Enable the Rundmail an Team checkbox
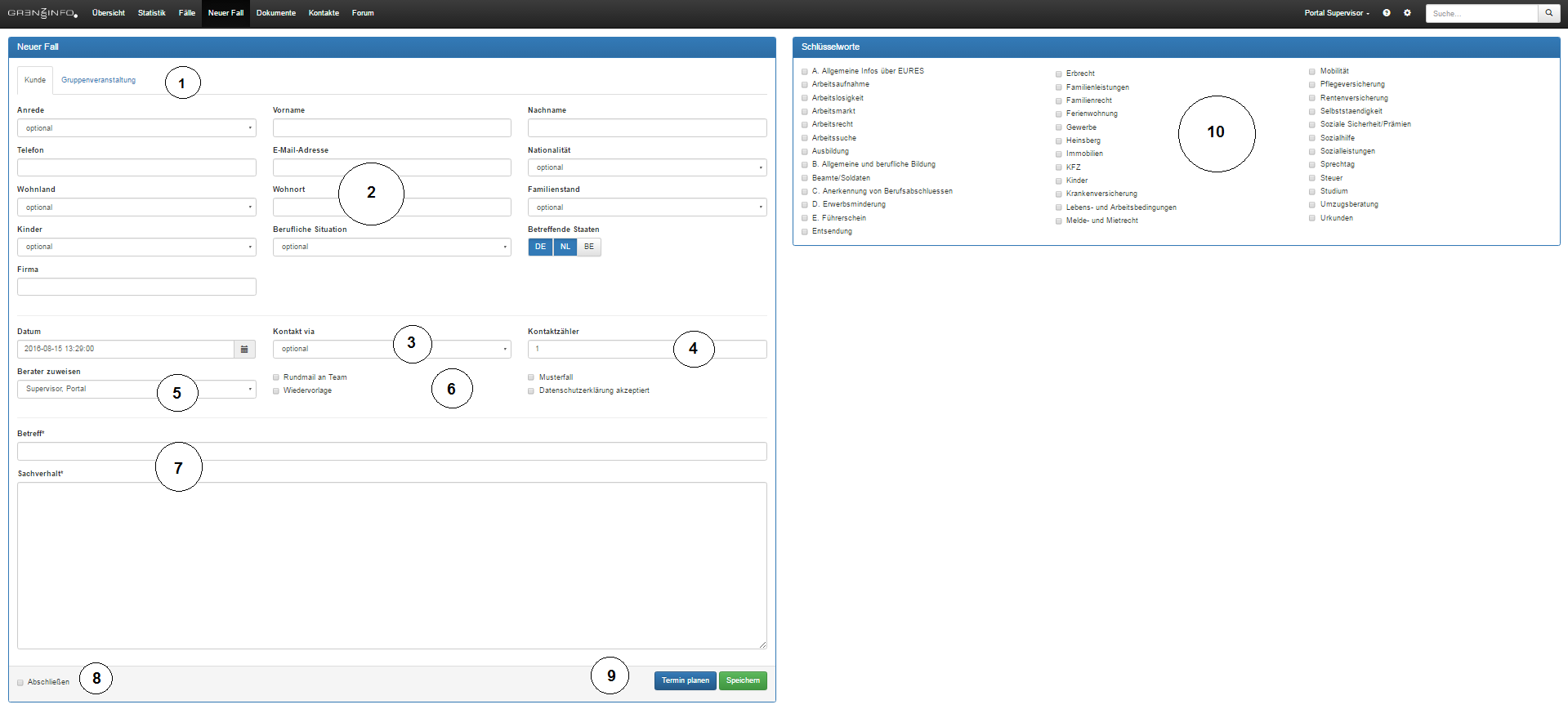1568x709 pixels. tap(276, 377)
